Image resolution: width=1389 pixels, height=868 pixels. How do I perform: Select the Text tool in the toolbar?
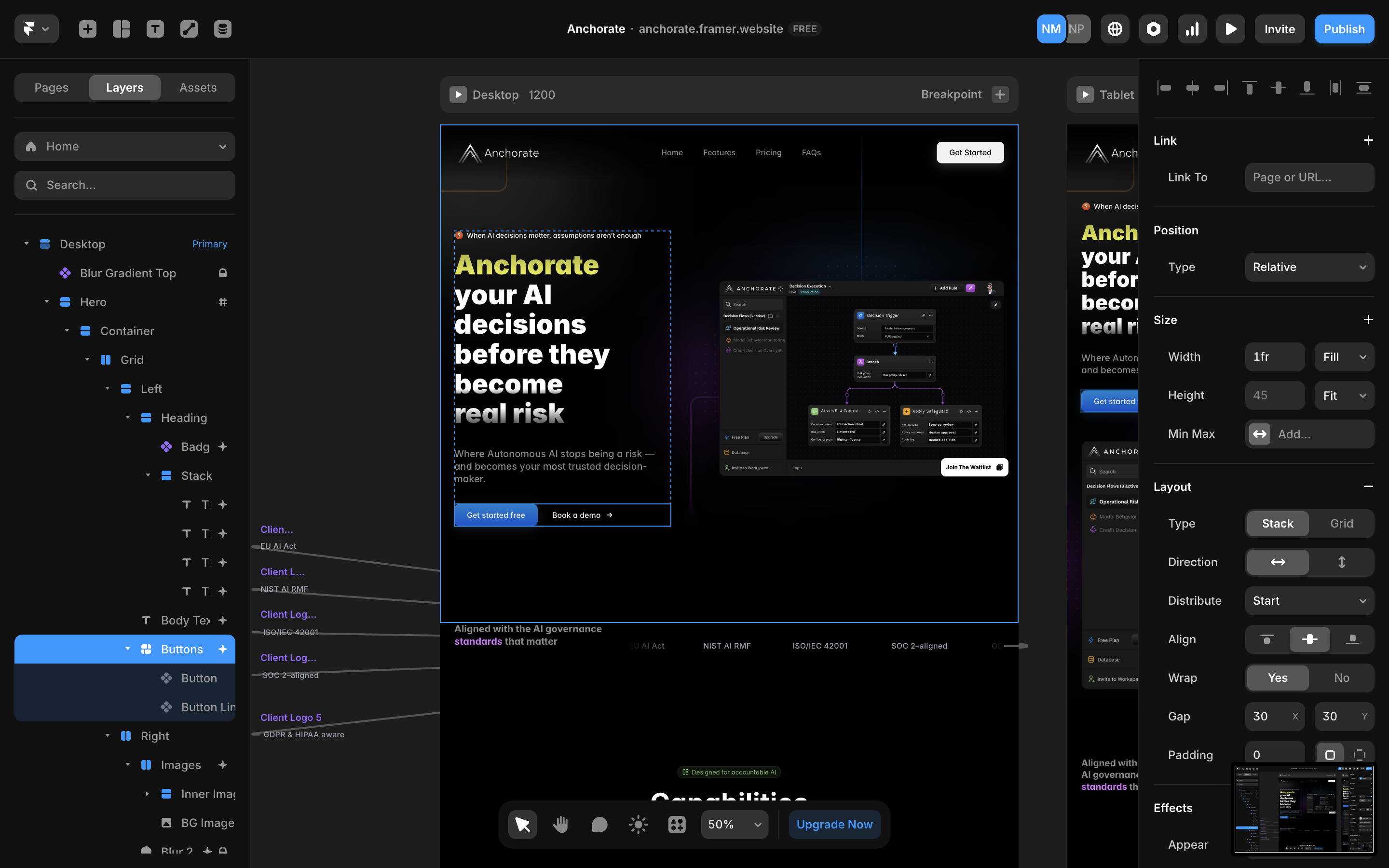point(155,29)
